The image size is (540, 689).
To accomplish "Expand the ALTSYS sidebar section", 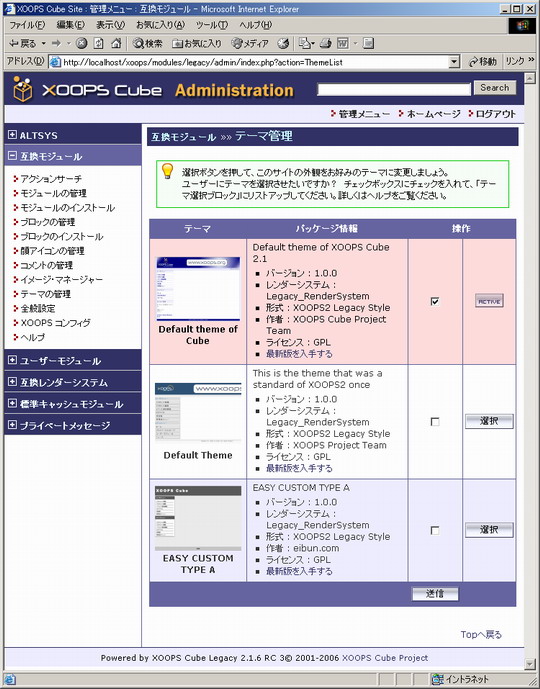I will coord(12,135).
